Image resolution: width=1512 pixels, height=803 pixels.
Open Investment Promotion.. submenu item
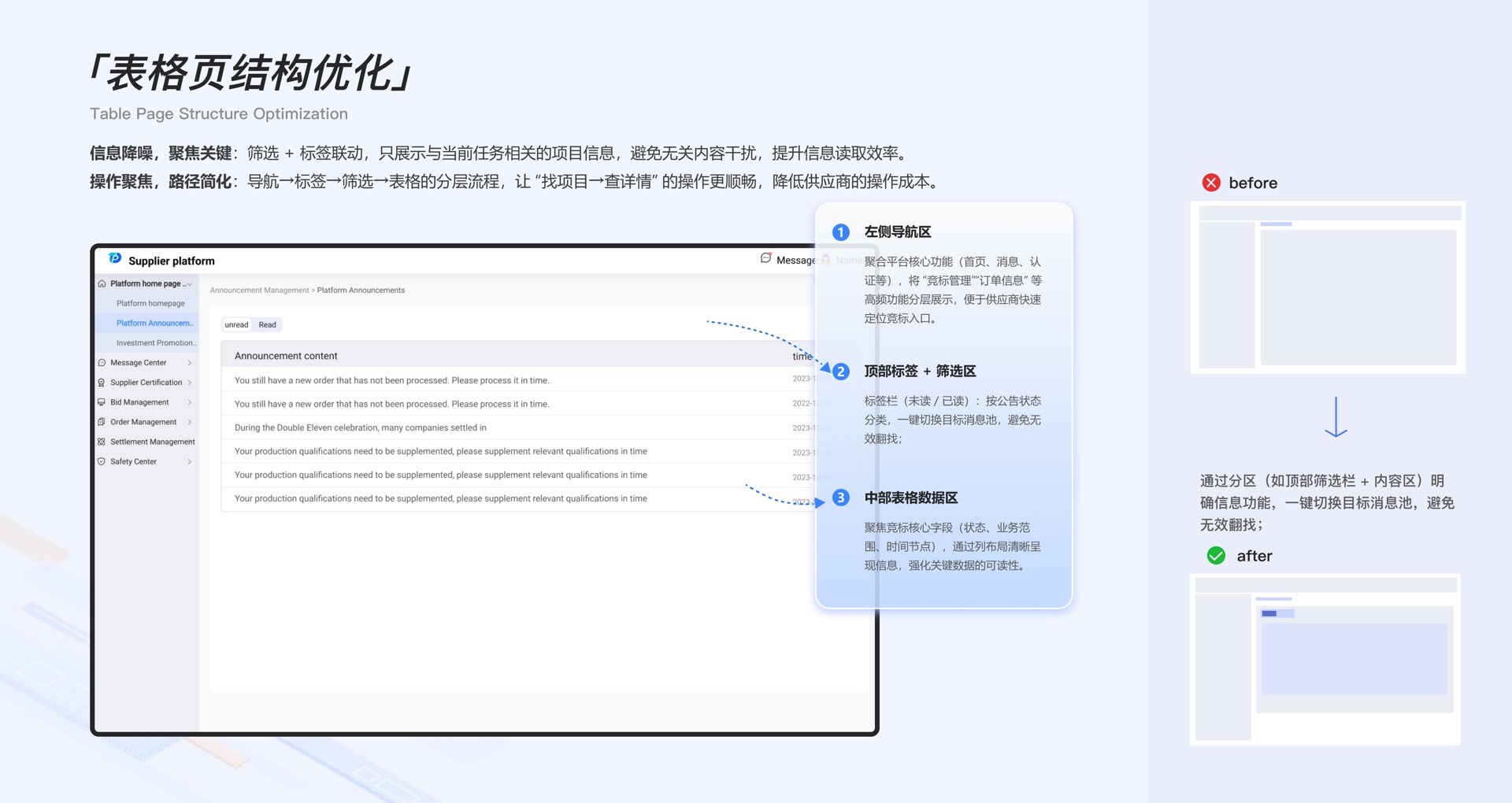(156, 342)
